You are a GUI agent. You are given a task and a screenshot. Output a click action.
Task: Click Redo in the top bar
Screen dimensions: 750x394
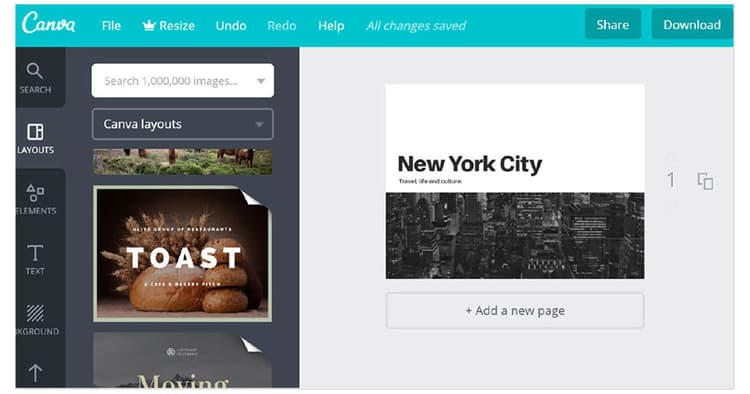pyautogui.click(x=281, y=25)
